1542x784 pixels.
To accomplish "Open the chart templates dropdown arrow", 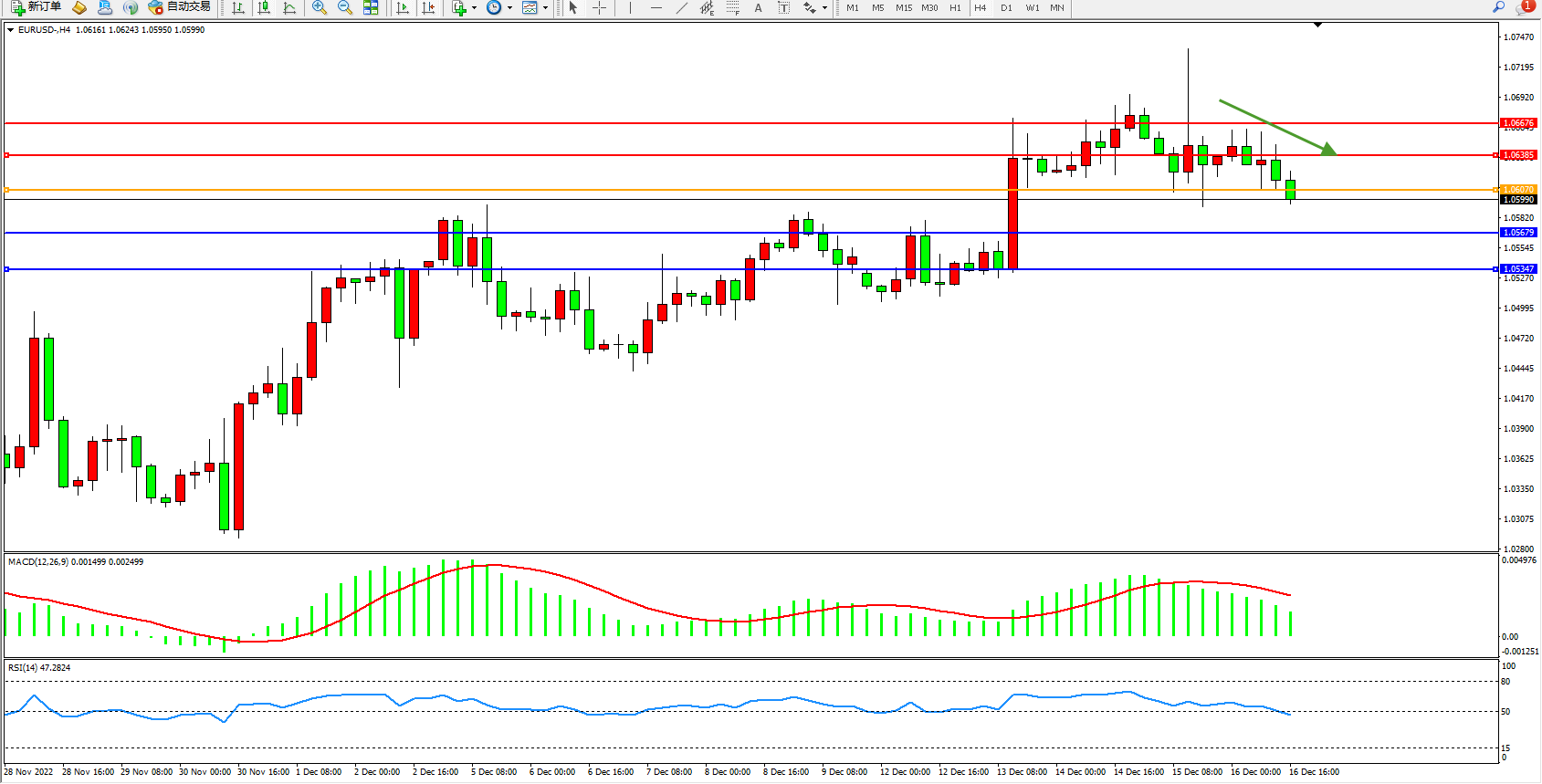I will pos(546,7).
